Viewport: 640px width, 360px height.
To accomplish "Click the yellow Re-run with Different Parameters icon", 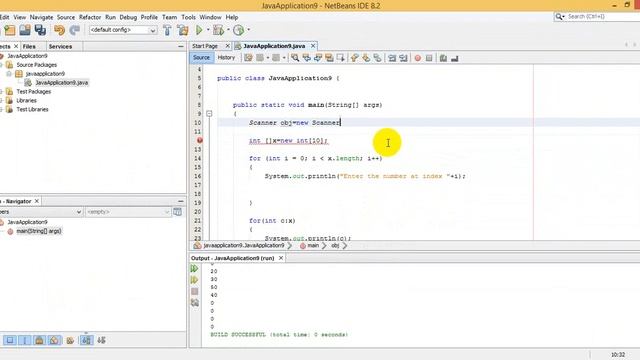I will tap(195, 280).
